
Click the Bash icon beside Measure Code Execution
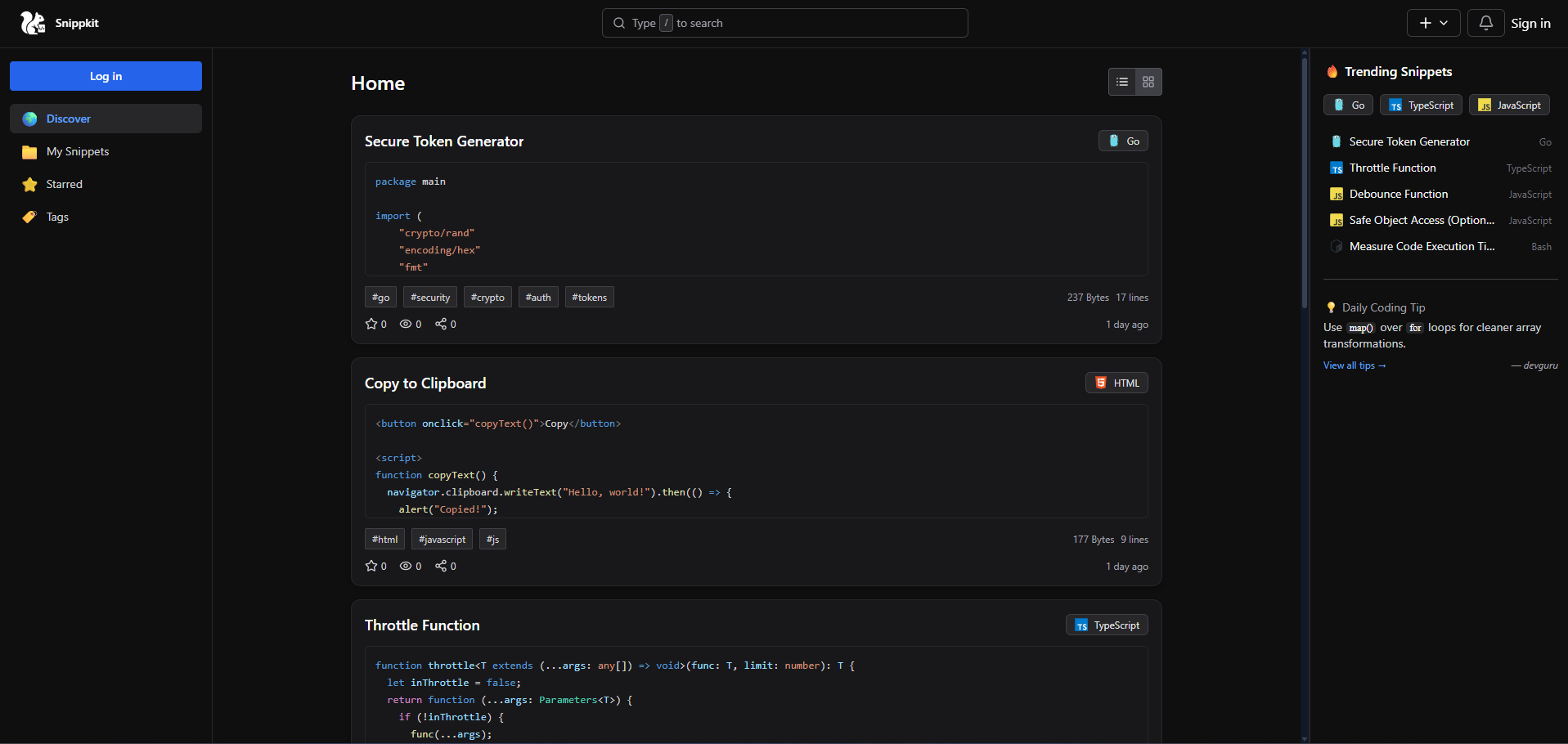click(x=1337, y=246)
